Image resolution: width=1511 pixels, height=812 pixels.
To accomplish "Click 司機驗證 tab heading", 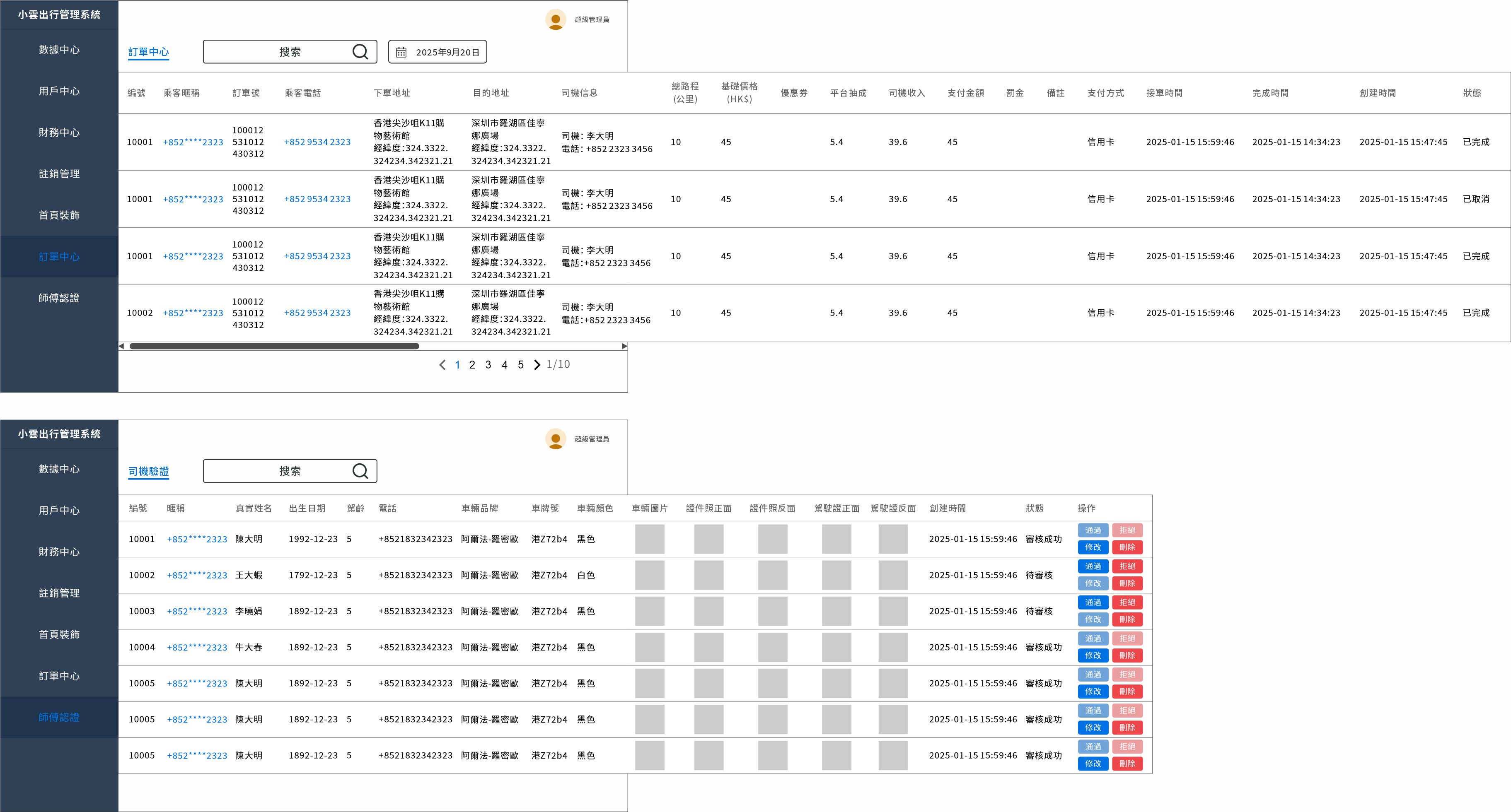I will coord(148,471).
